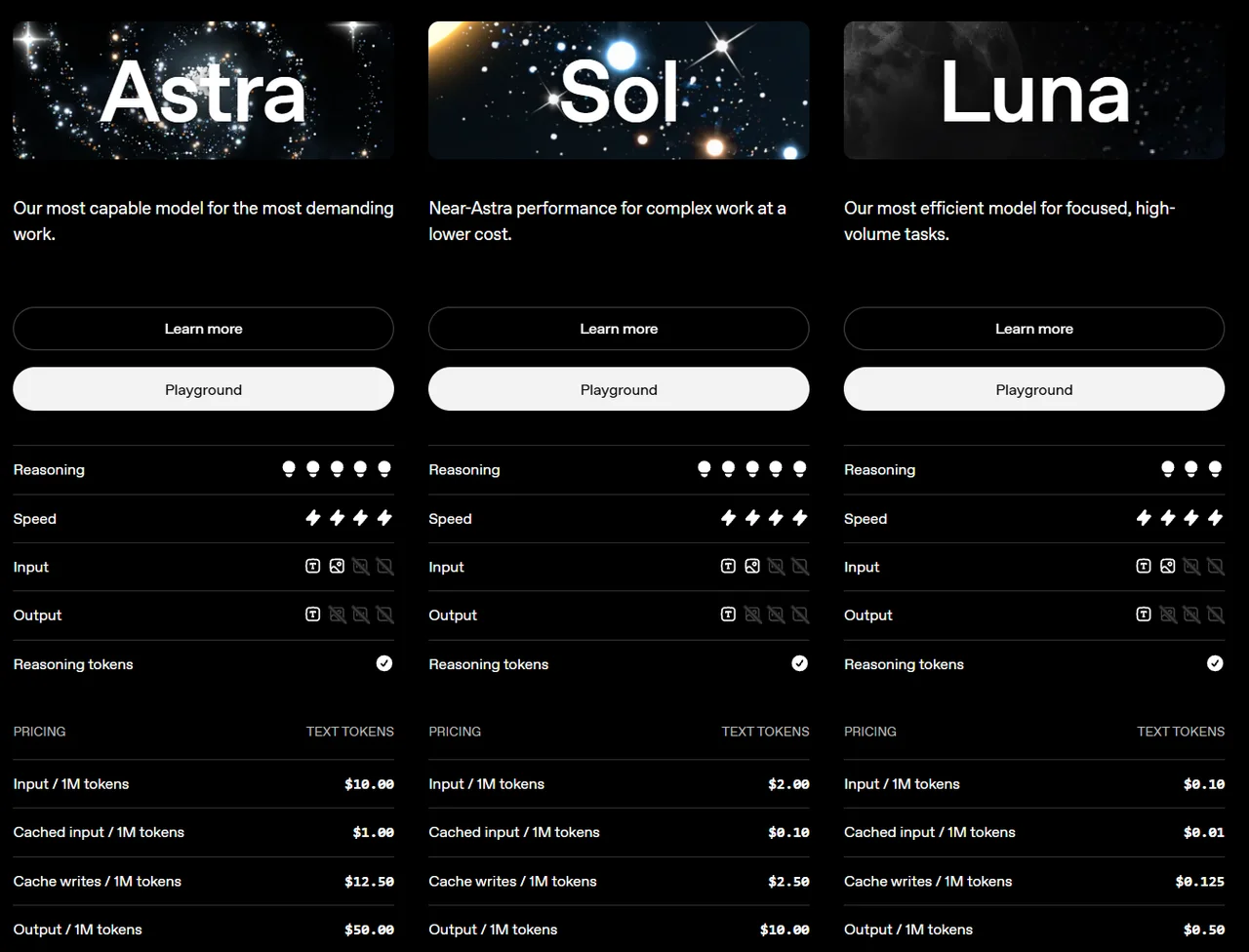Open Learn more for the Sol model
The height and width of the screenshot is (952, 1249).
[x=619, y=329]
